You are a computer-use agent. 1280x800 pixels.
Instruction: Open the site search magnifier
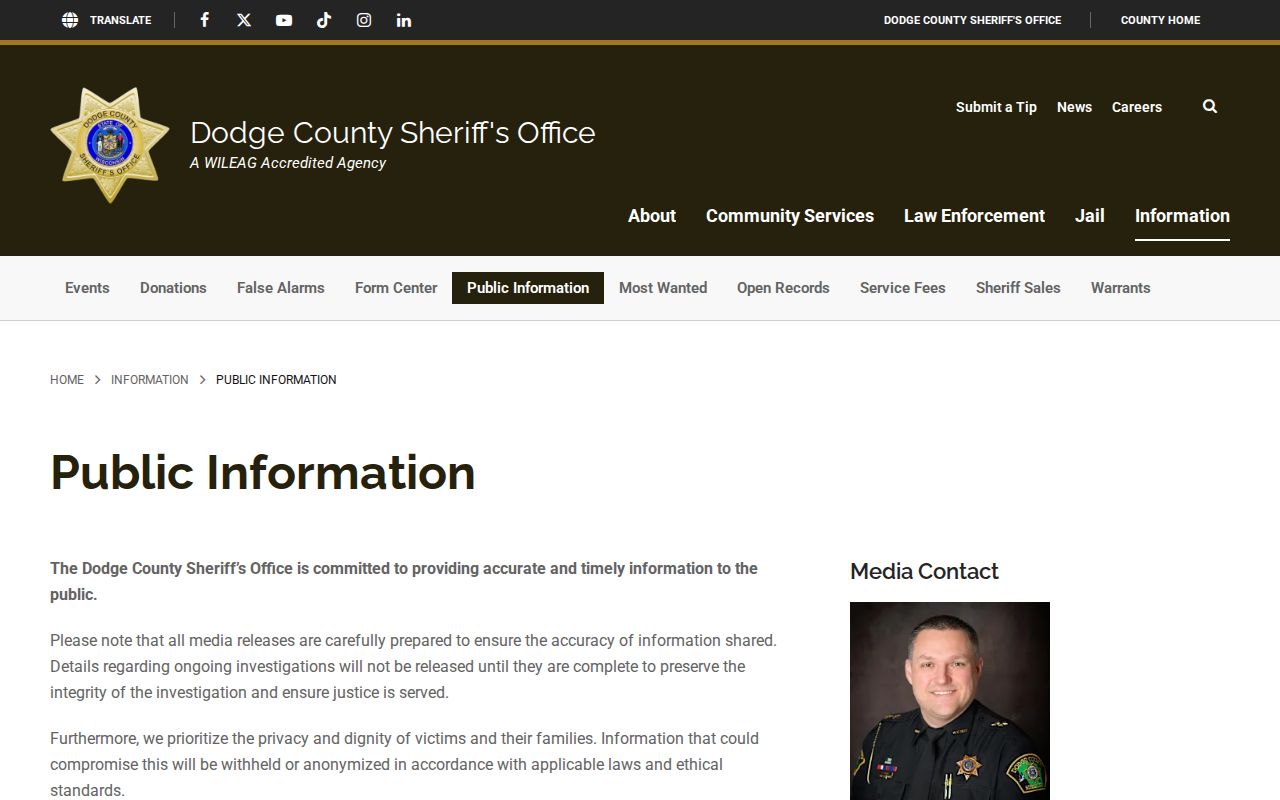click(1210, 106)
